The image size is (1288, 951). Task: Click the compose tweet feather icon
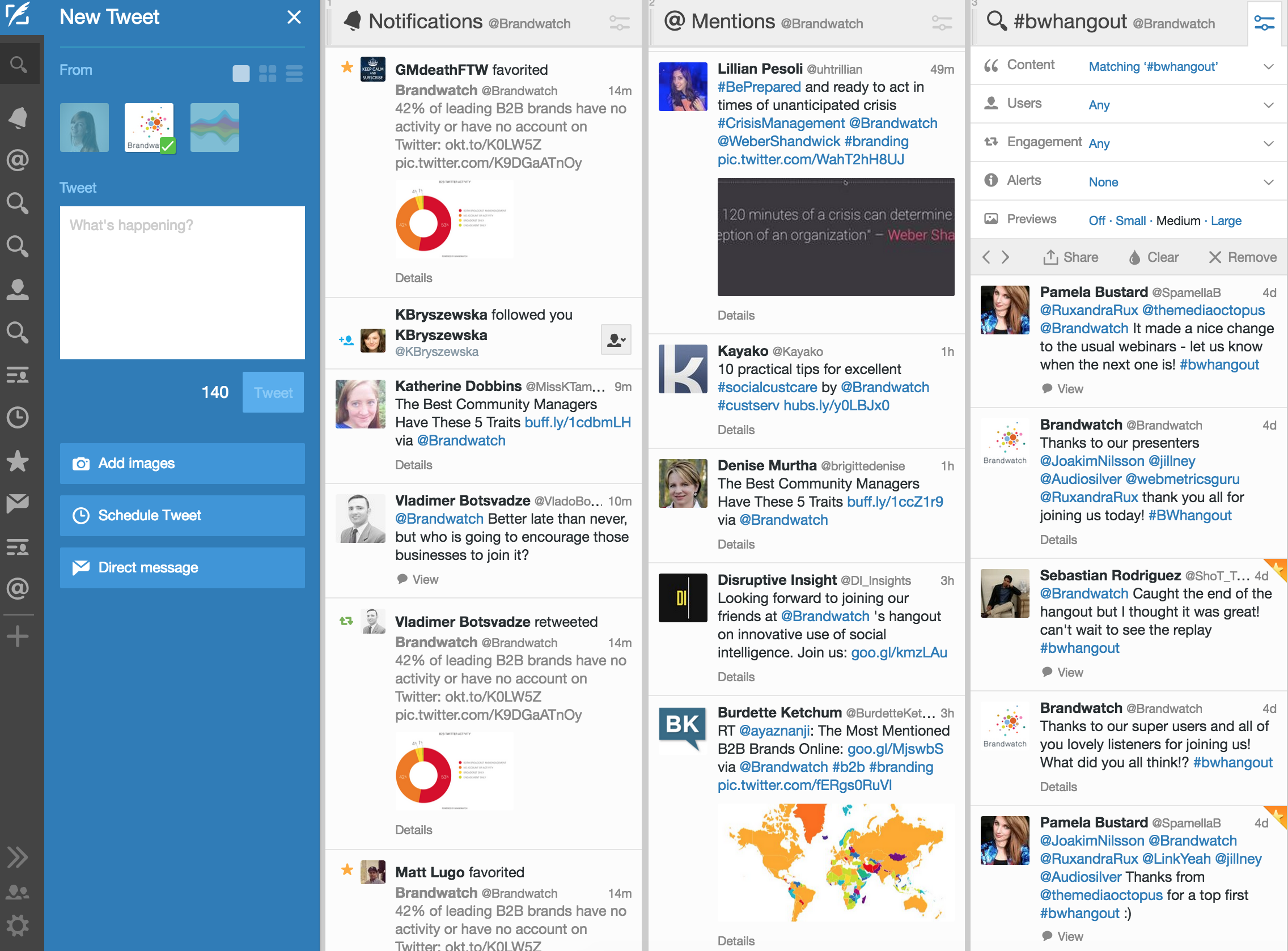18,15
